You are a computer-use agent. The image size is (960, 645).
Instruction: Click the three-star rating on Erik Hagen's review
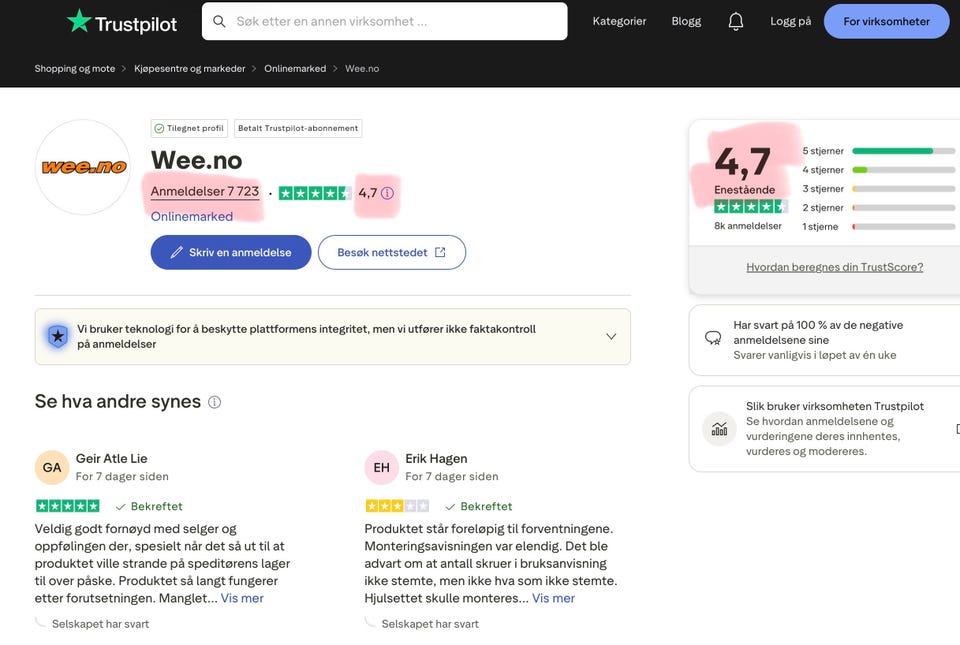tap(397, 506)
